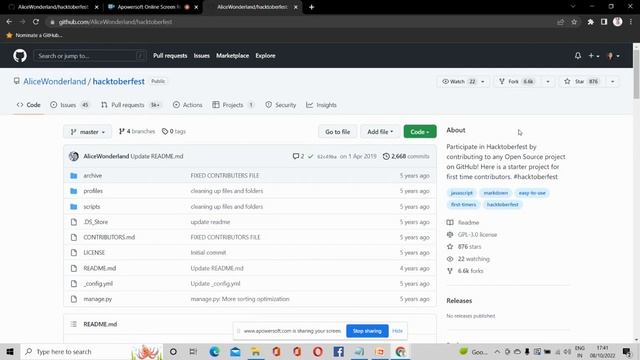The width and height of the screenshot is (640, 360).
Task: Click the AliceWonderland commit avatar
Action: click(x=73, y=156)
